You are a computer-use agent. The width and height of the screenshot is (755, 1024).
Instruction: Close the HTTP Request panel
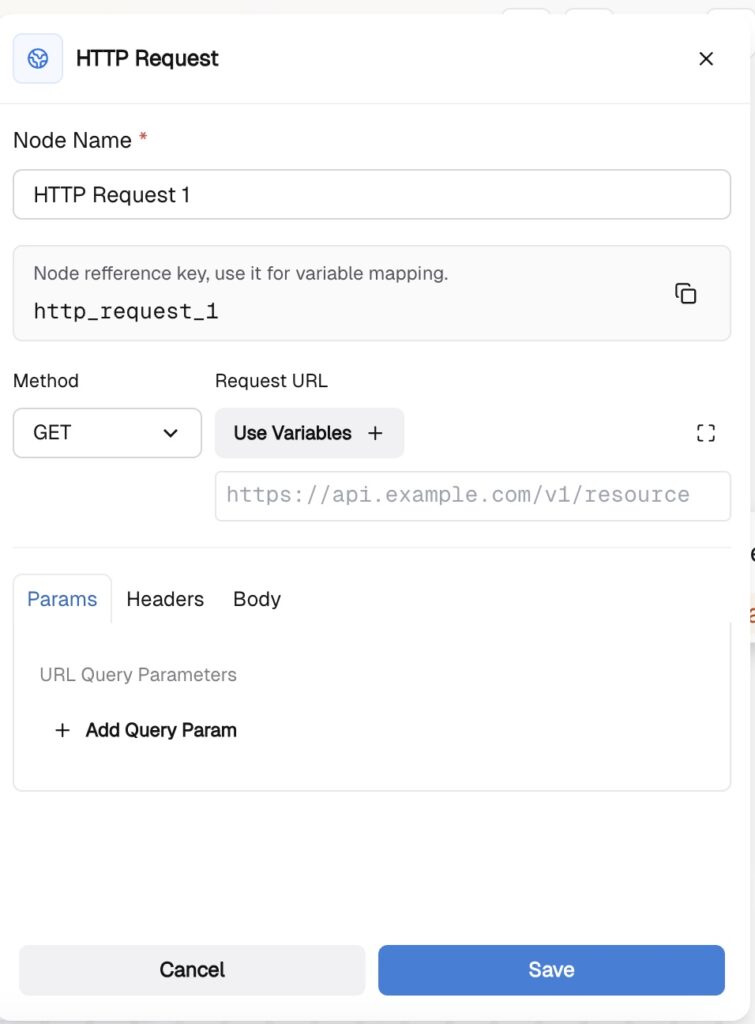click(706, 59)
